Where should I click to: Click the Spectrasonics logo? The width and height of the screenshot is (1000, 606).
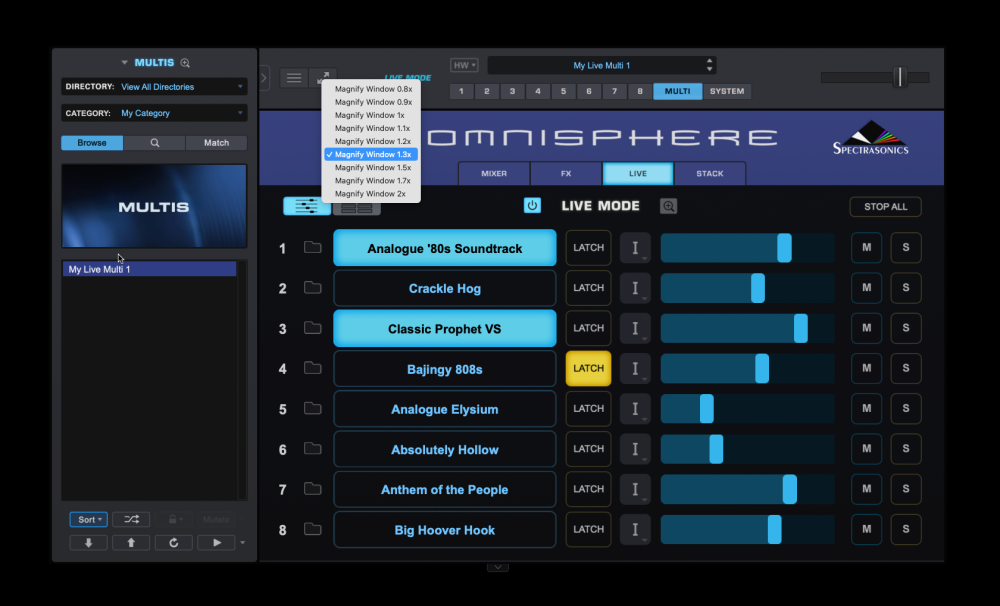pyautogui.click(x=871, y=138)
